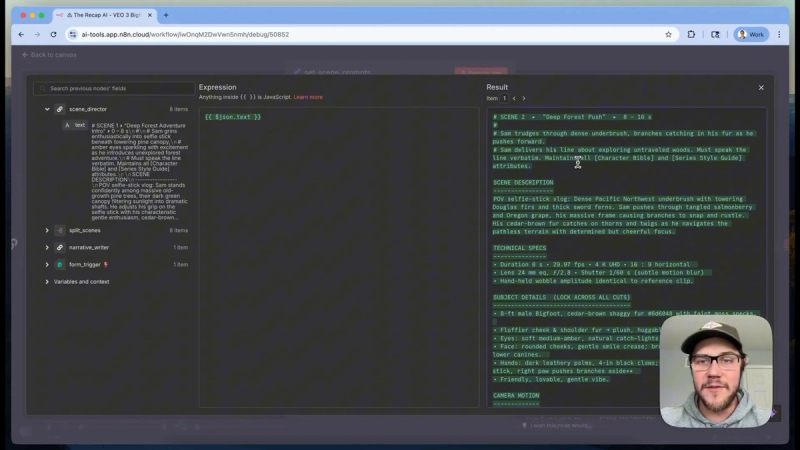This screenshot has height=450, width=800.
Task: Click the split_scenes node icon
Action: pos(60,231)
